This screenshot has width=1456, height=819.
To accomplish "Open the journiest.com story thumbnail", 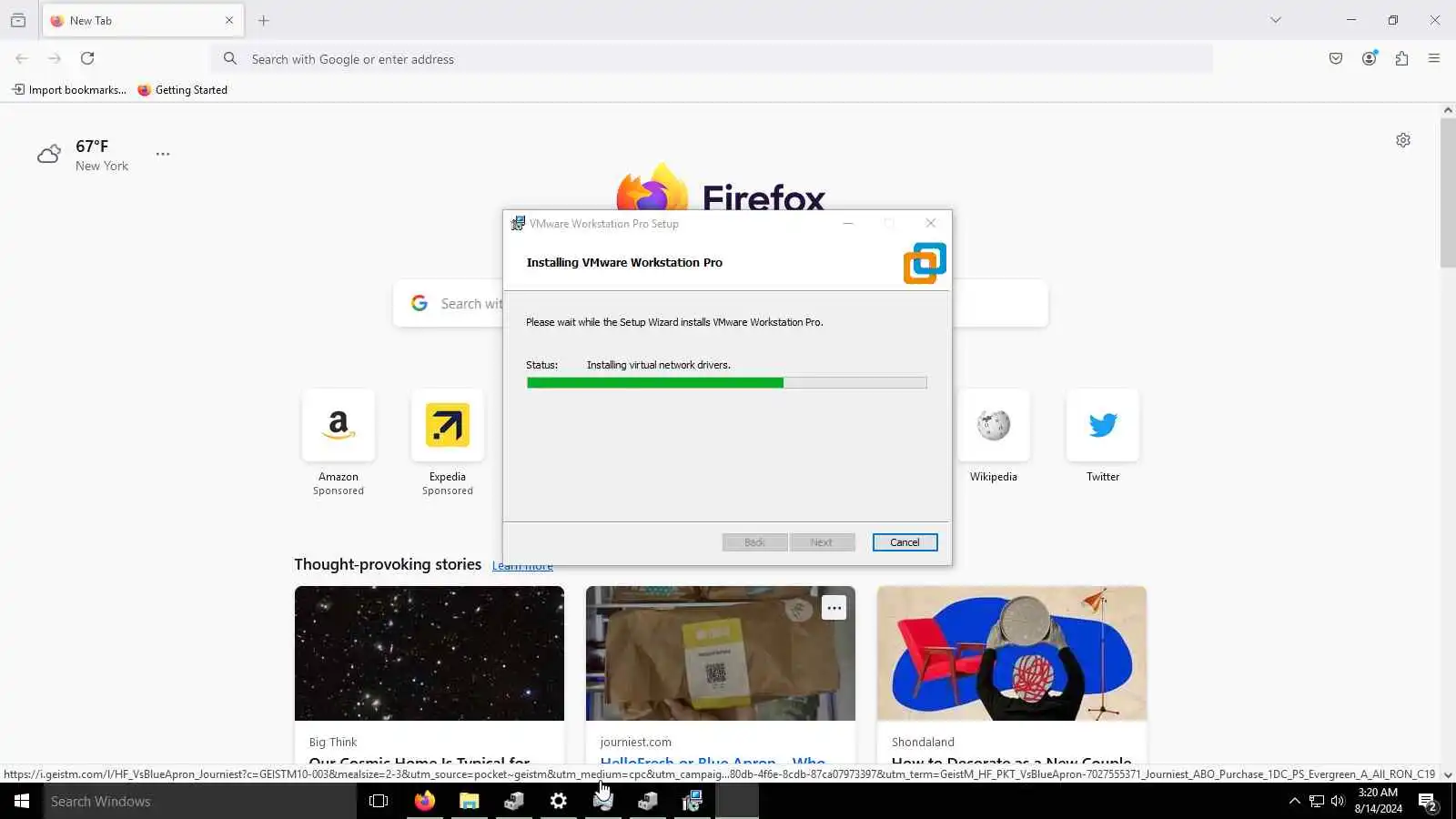I will point(721,653).
